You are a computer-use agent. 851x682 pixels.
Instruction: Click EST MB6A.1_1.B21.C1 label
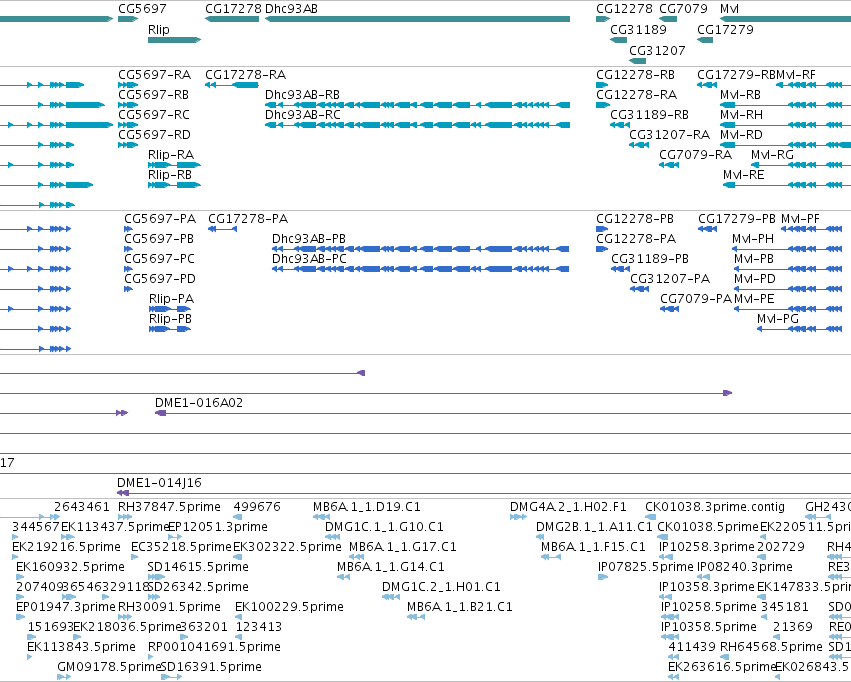(x=460, y=607)
